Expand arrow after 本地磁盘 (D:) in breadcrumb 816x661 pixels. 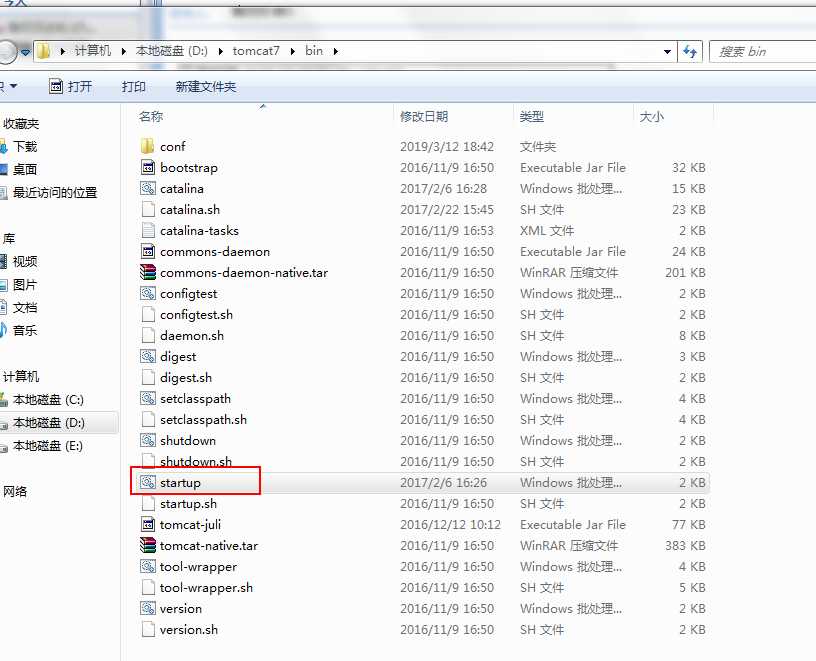[x=221, y=51]
